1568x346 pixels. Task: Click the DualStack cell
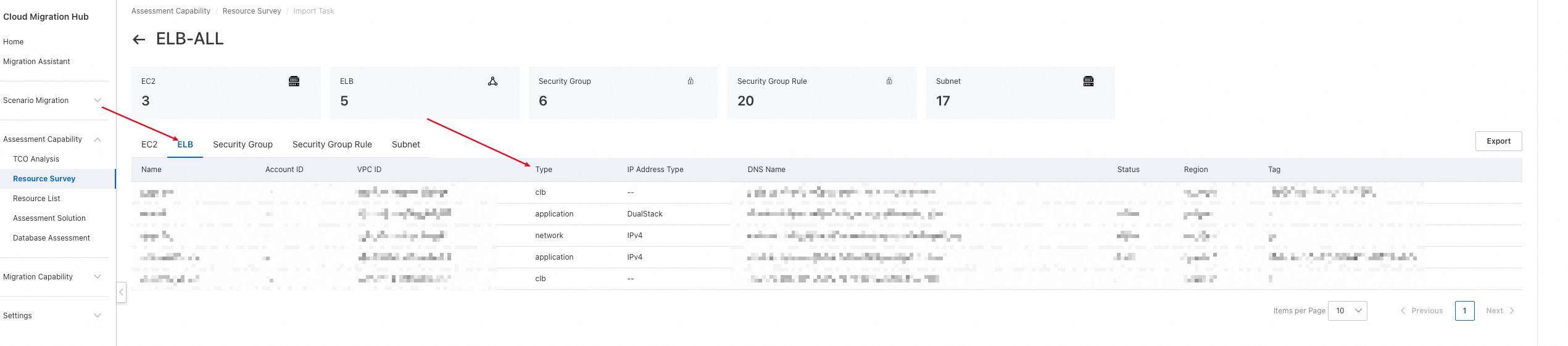(x=645, y=214)
